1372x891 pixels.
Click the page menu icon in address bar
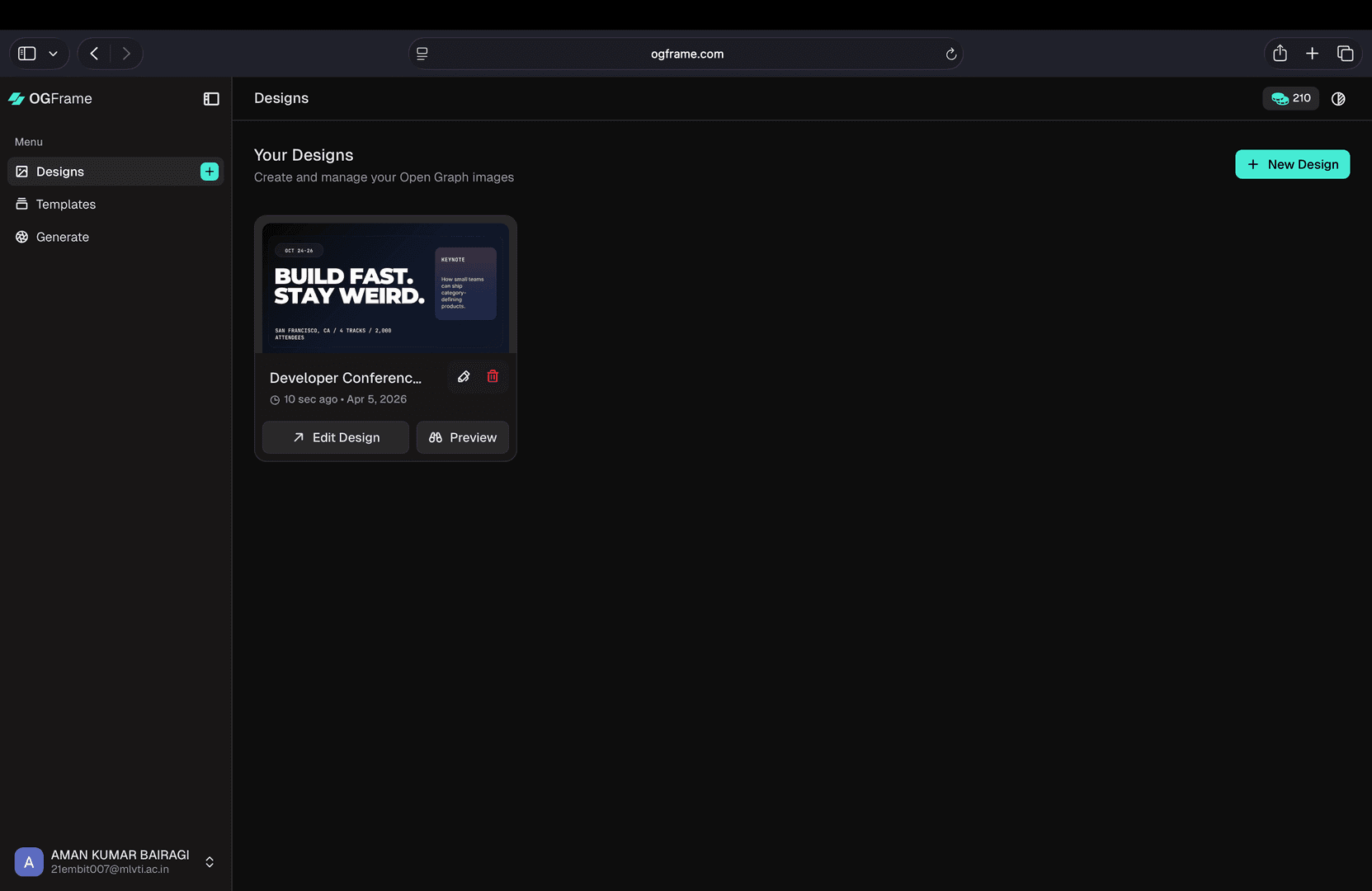point(422,54)
